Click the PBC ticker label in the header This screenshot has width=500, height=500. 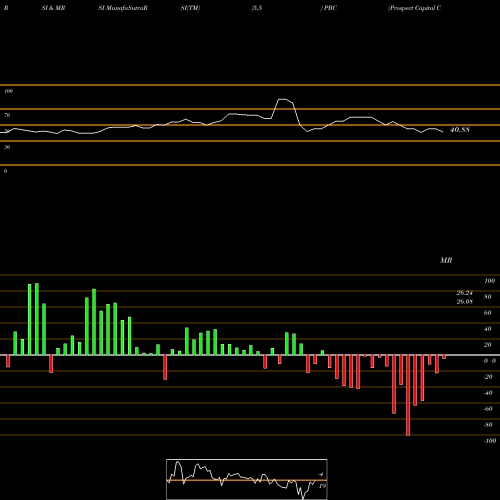click(330, 8)
